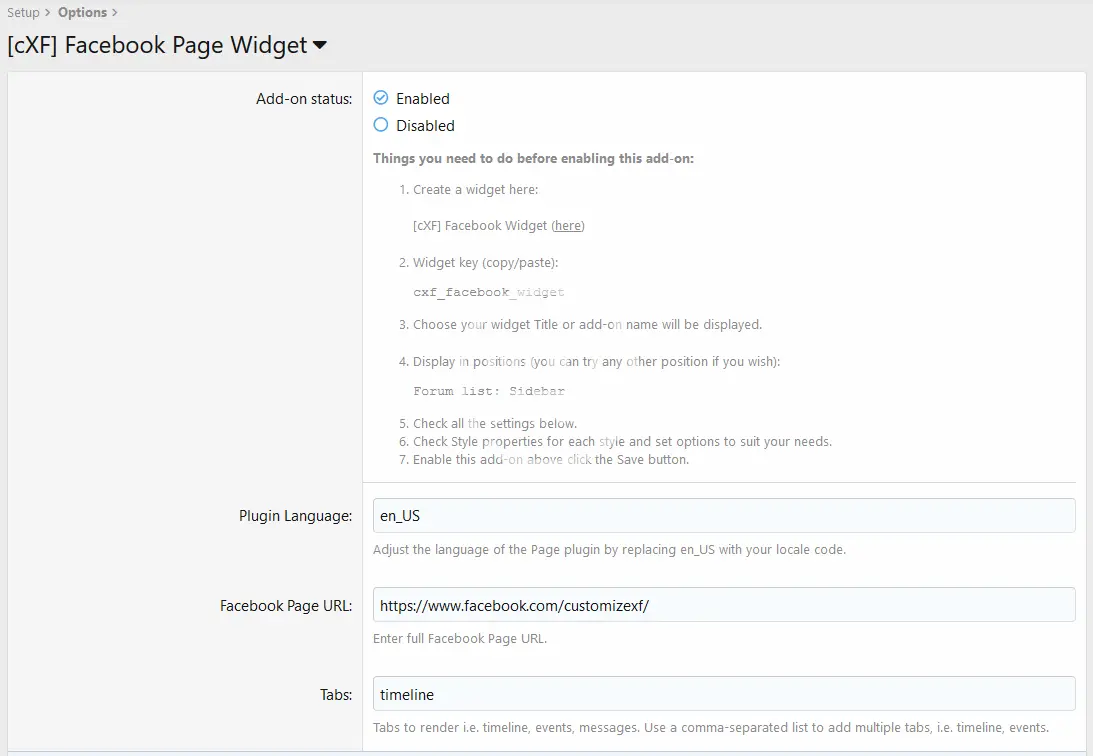The height and width of the screenshot is (756, 1093).
Task: Click the chevron after Options breadcrumb
Action: [x=114, y=13]
